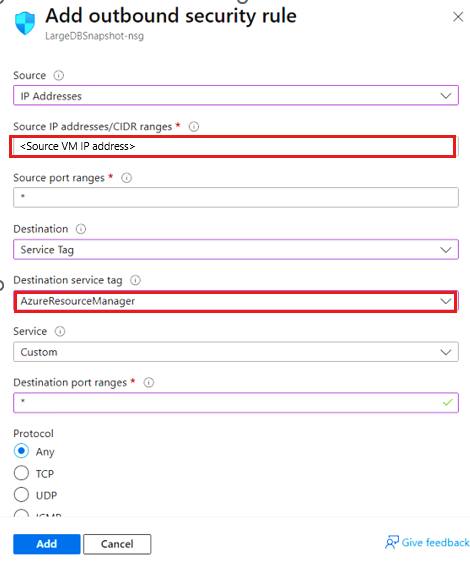This screenshot has width=470, height=564.
Task: Select the Any protocol radio button
Action: (21, 451)
